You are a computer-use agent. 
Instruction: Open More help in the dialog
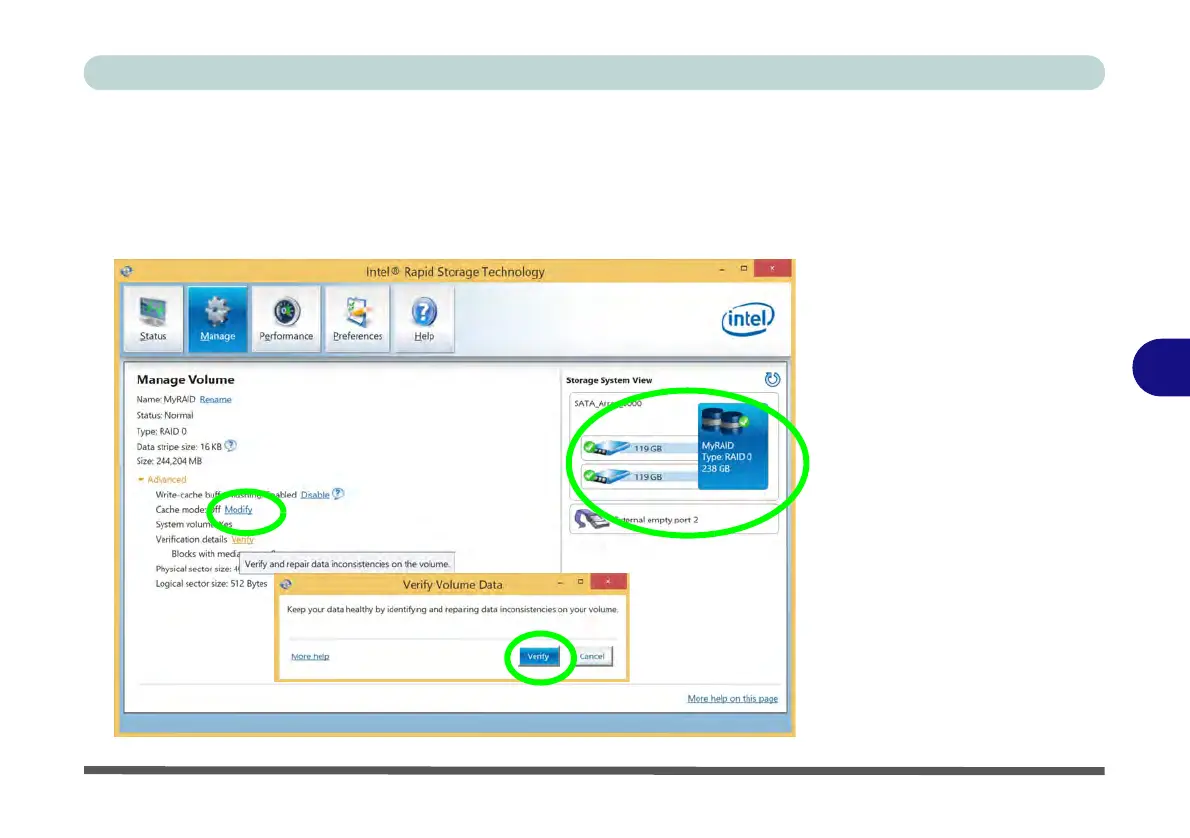coord(310,657)
